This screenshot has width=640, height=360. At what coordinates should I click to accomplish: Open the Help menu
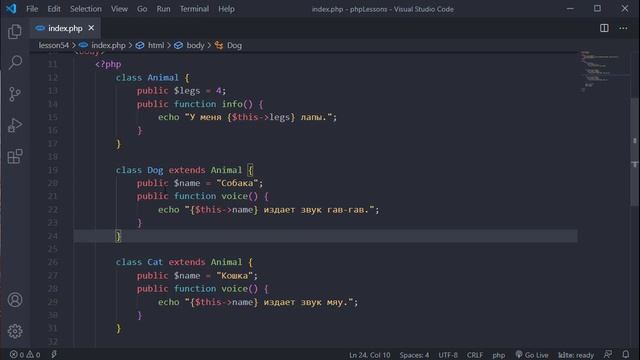click(226, 9)
